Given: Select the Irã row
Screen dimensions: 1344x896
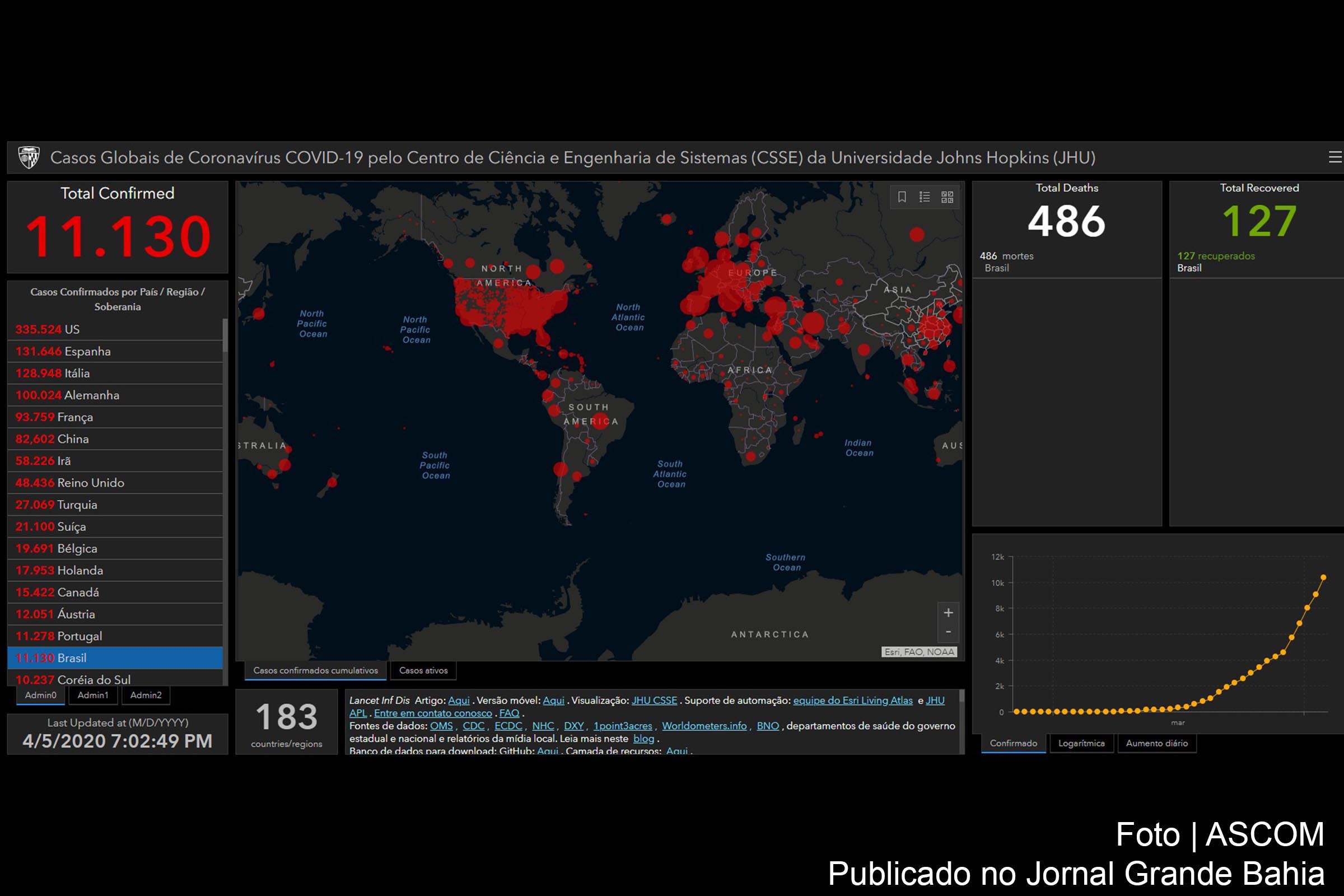Looking at the screenshot, I should (115, 460).
